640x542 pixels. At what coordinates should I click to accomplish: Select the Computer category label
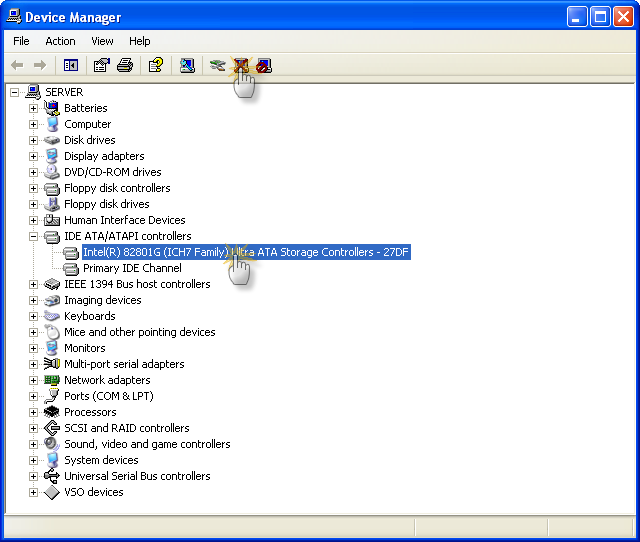(x=87, y=124)
